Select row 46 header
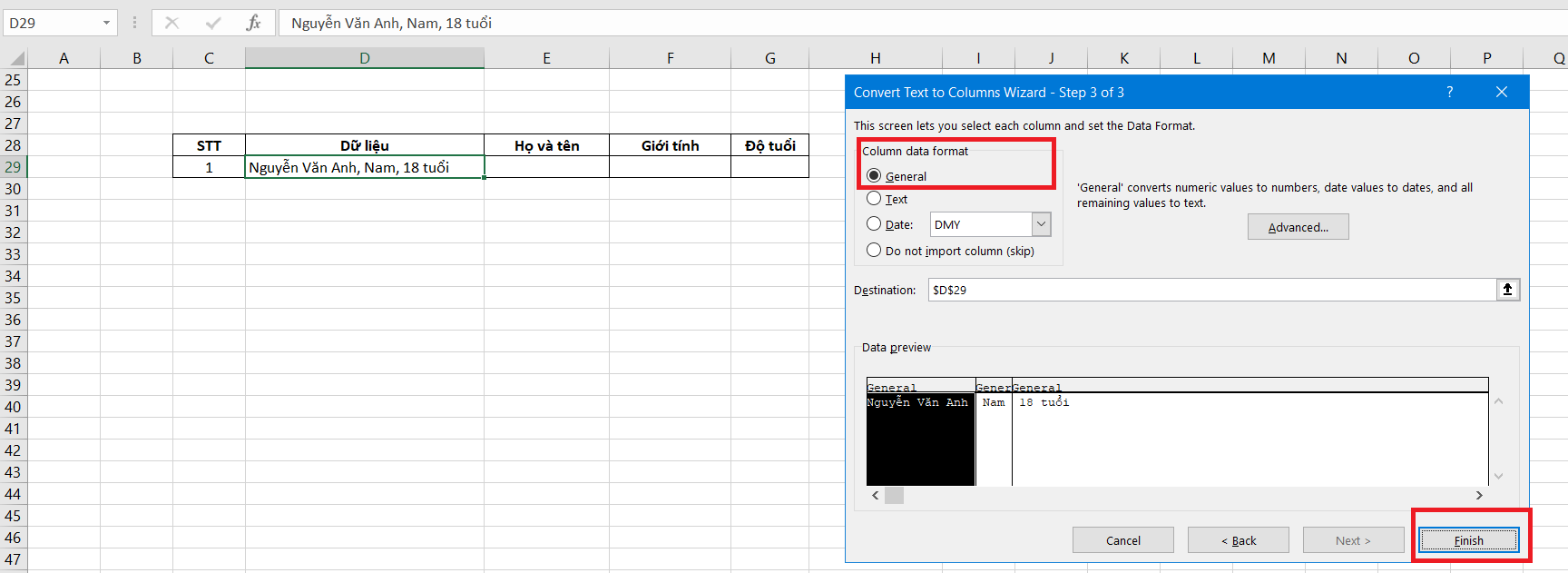Viewport: 1568px width, 573px height. coord(13,538)
